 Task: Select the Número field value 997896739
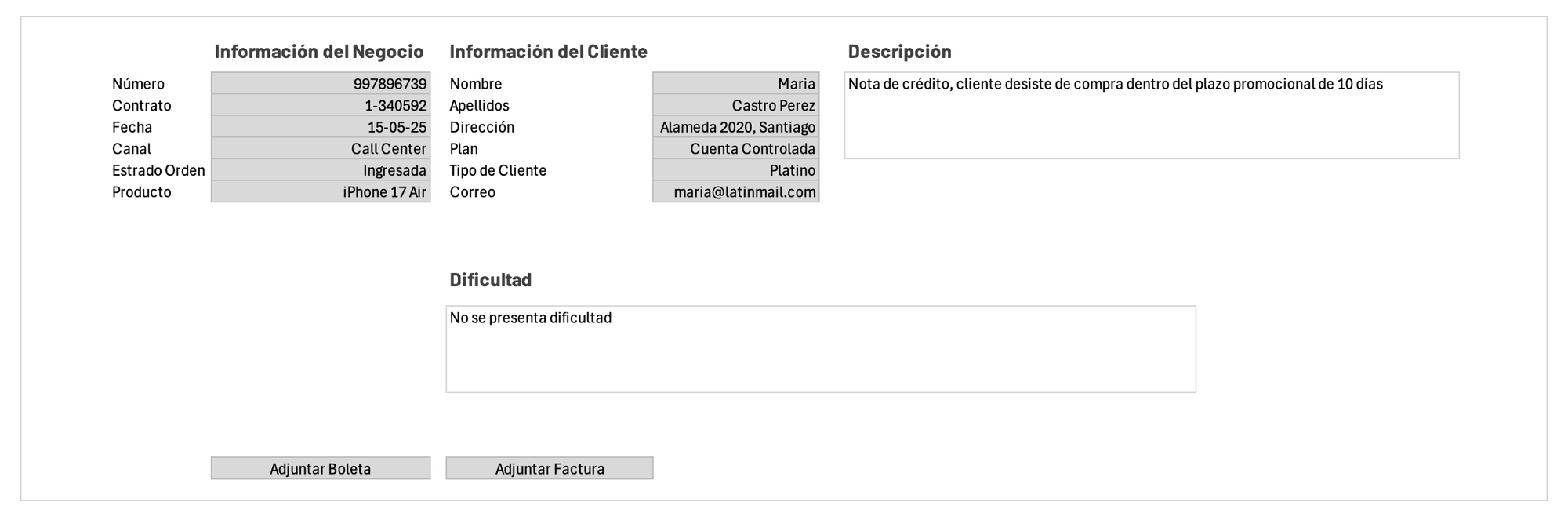click(x=320, y=84)
